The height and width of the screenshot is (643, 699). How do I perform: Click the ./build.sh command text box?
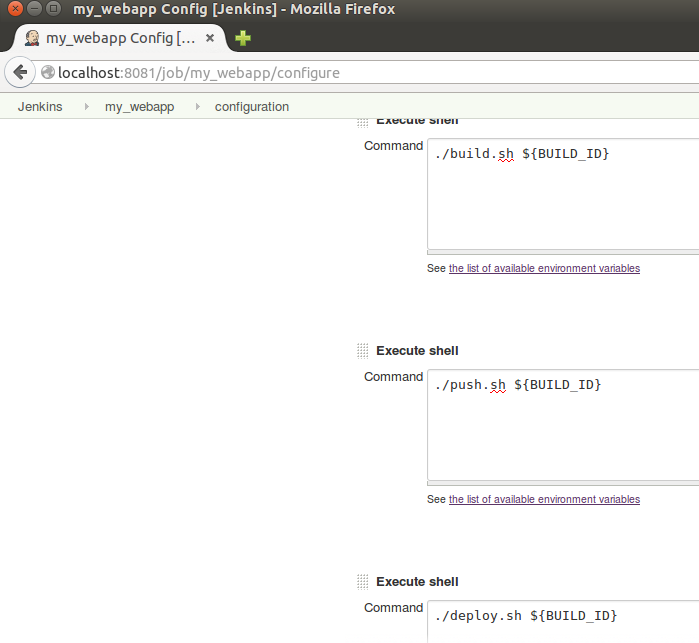click(x=563, y=194)
